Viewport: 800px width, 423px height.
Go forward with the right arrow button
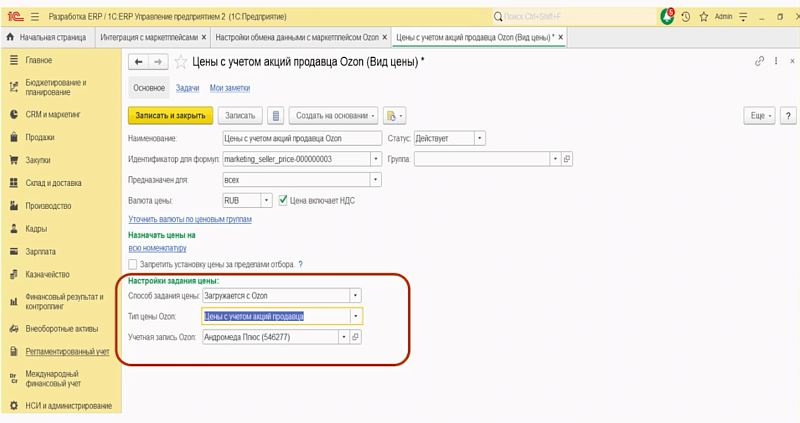tap(158, 62)
